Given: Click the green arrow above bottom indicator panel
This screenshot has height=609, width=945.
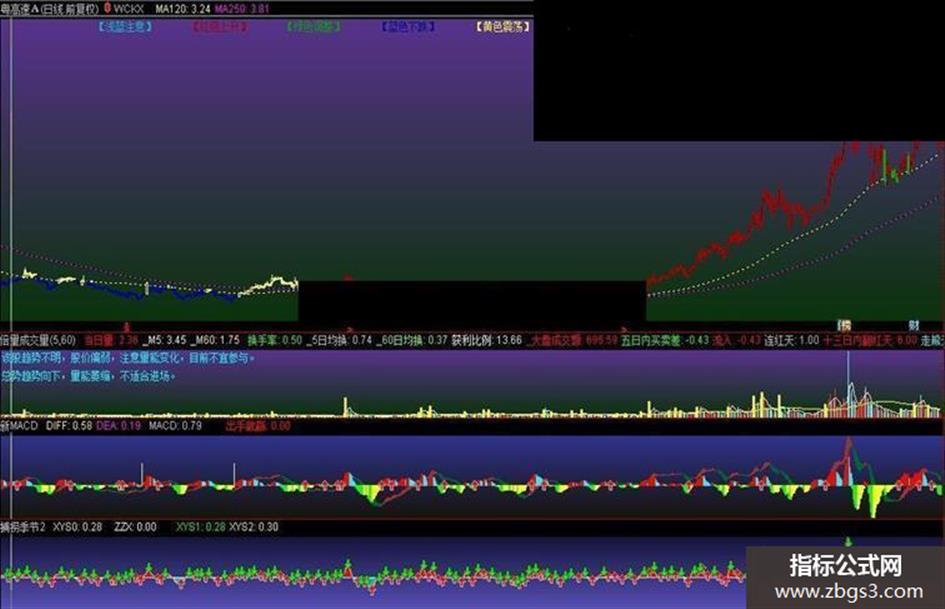Looking at the screenshot, I should tap(849, 541).
